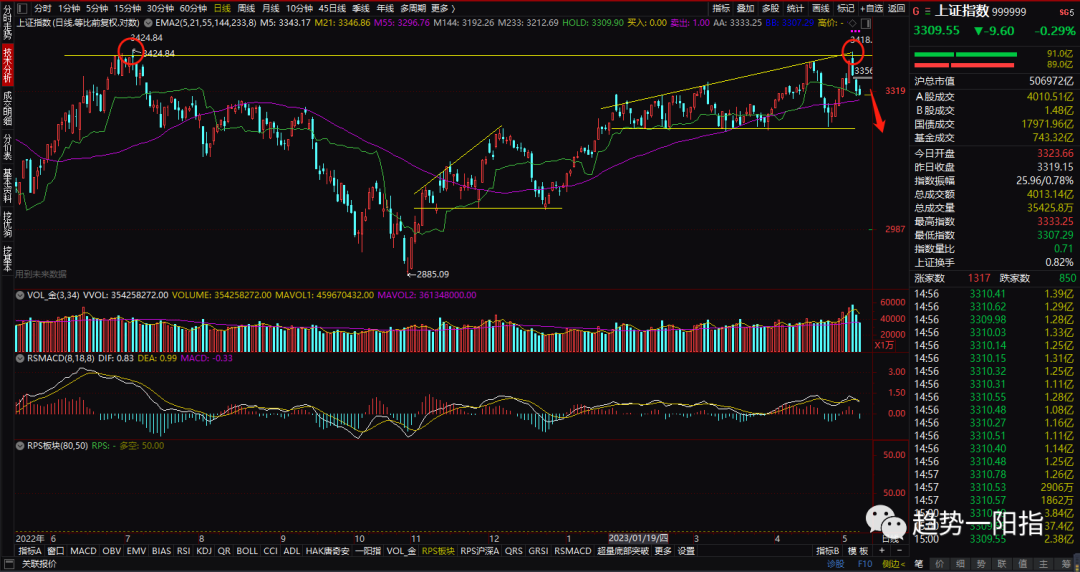Switch to 45日线 timeframe

tap(332, 8)
